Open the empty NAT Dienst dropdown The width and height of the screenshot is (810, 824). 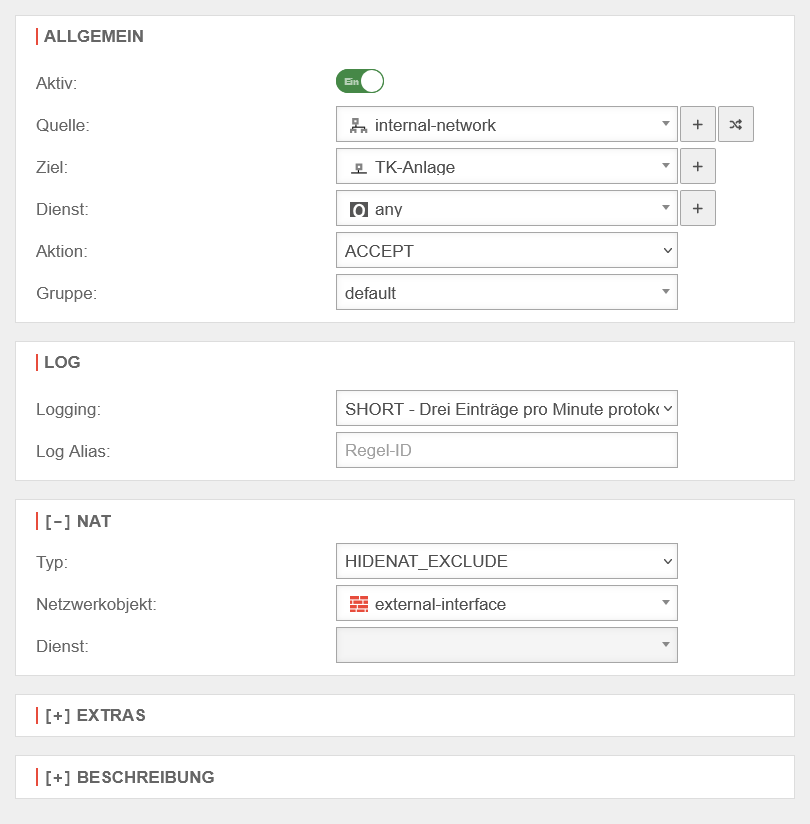pyautogui.click(x=507, y=645)
